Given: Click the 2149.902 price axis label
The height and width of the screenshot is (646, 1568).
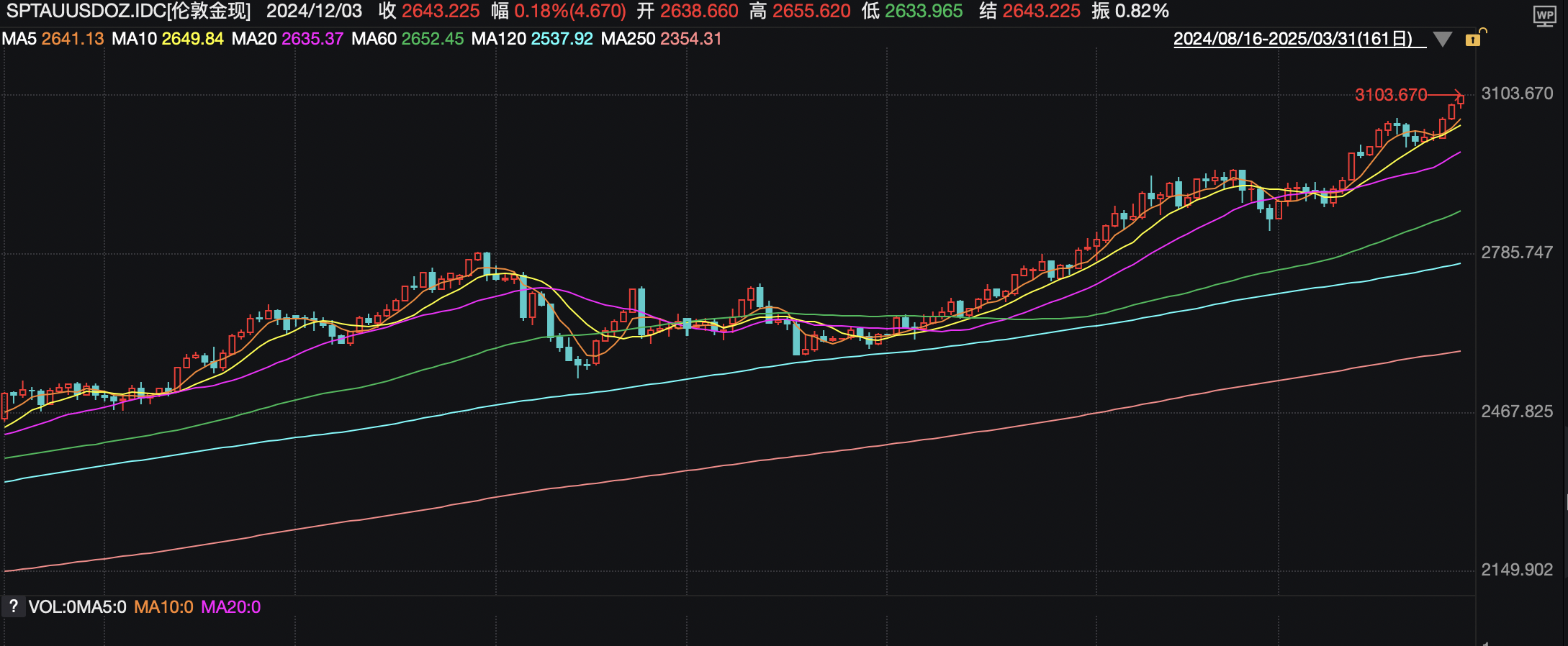Looking at the screenshot, I should point(1517,570).
